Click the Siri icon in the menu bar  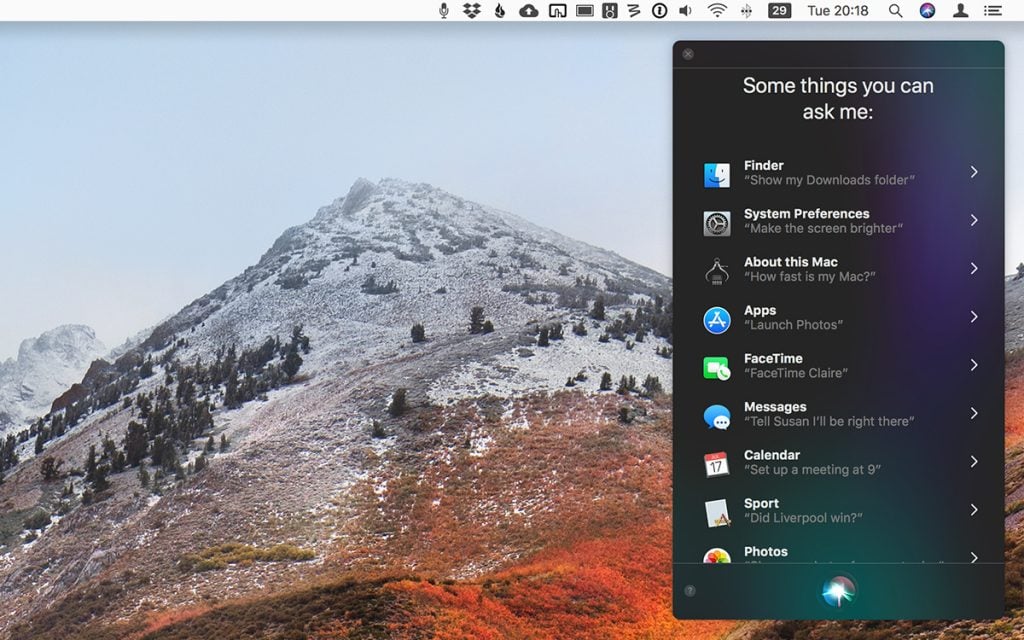[927, 10]
